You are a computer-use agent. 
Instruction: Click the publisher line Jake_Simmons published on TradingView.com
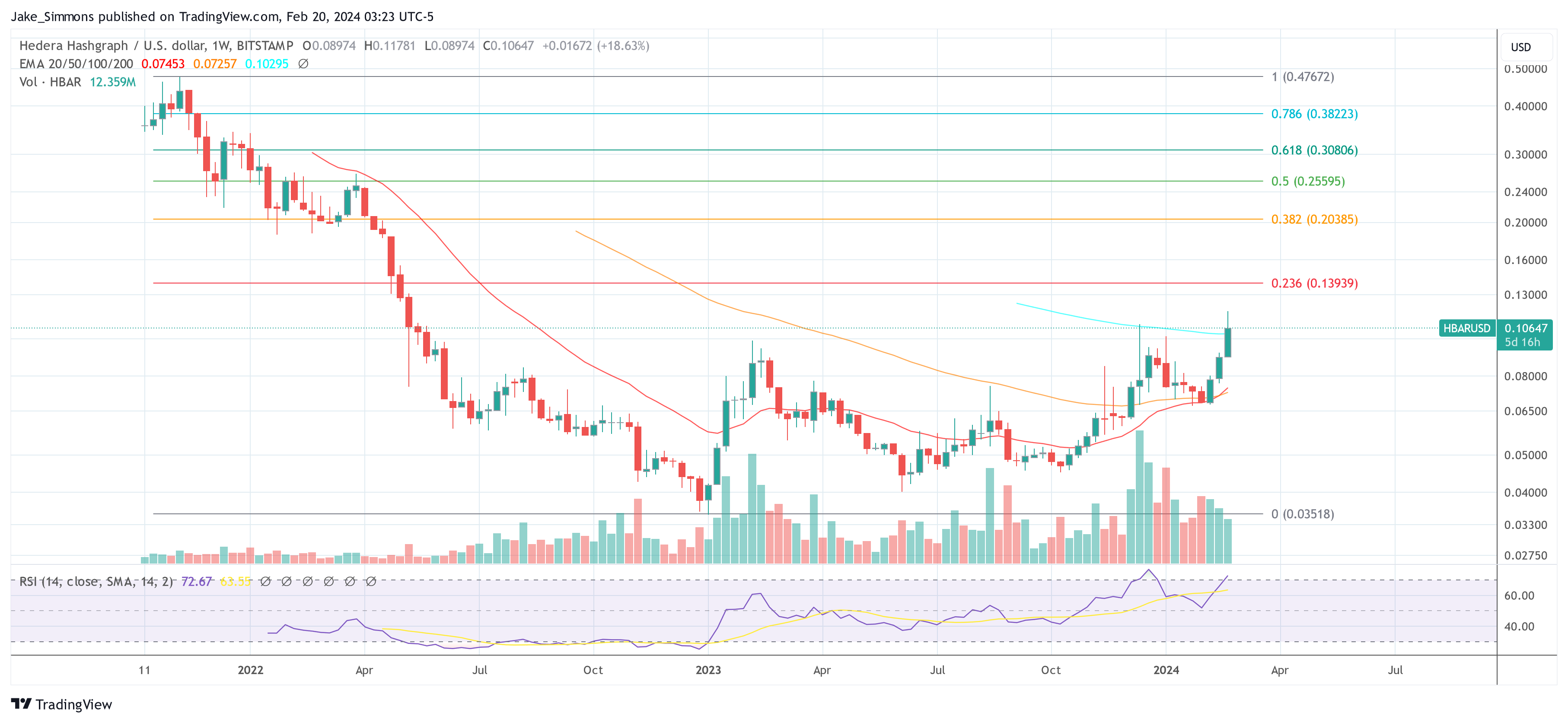click(x=145, y=16)
